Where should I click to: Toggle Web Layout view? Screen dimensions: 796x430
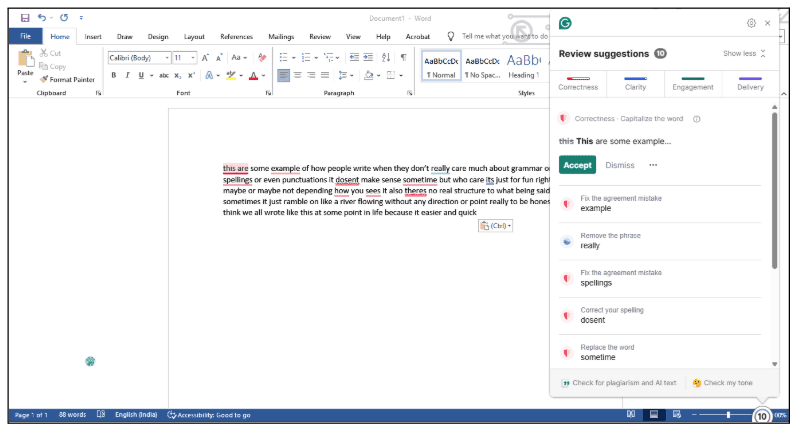(x=677, y=414)
